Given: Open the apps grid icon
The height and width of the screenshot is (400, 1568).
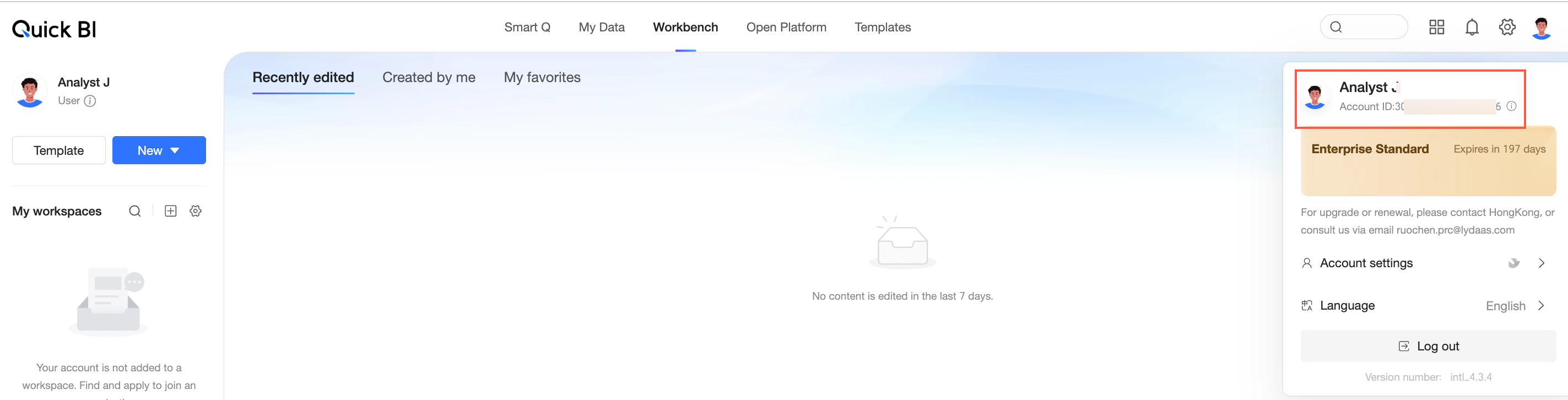Looking at the screenshot, I should click(x=1436, y=27).
